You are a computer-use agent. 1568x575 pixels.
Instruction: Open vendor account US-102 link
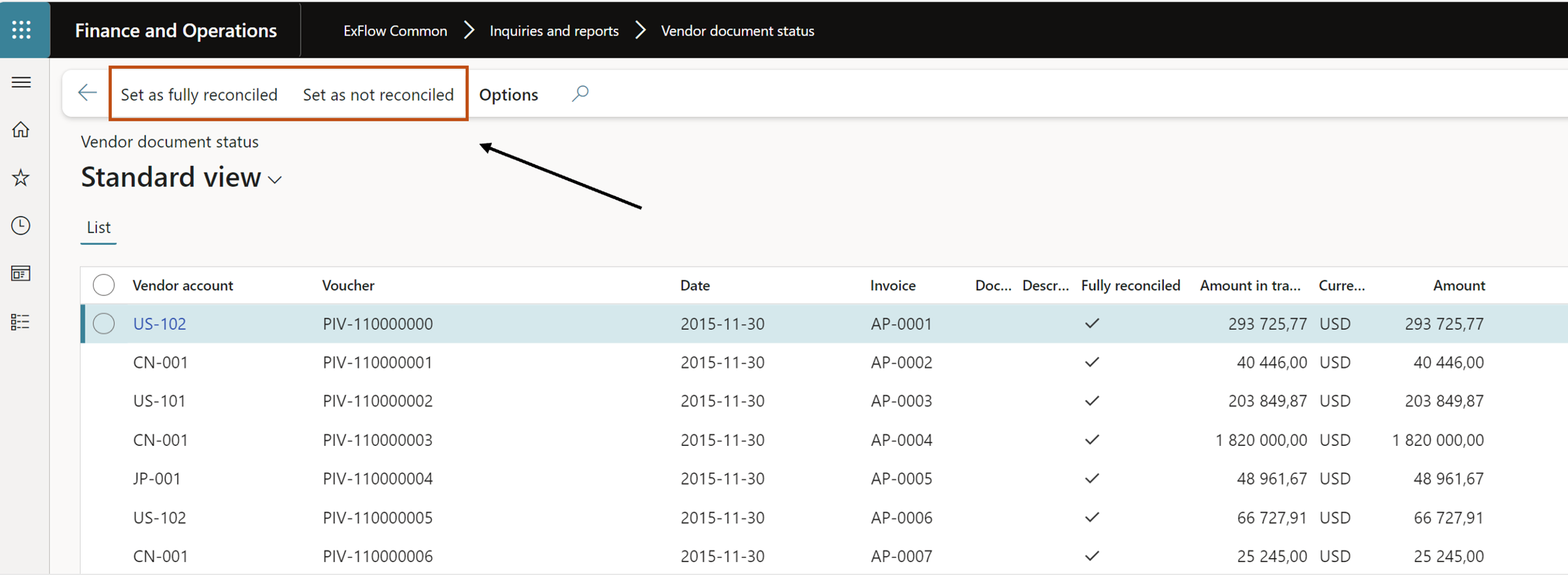tap(159, 324)
